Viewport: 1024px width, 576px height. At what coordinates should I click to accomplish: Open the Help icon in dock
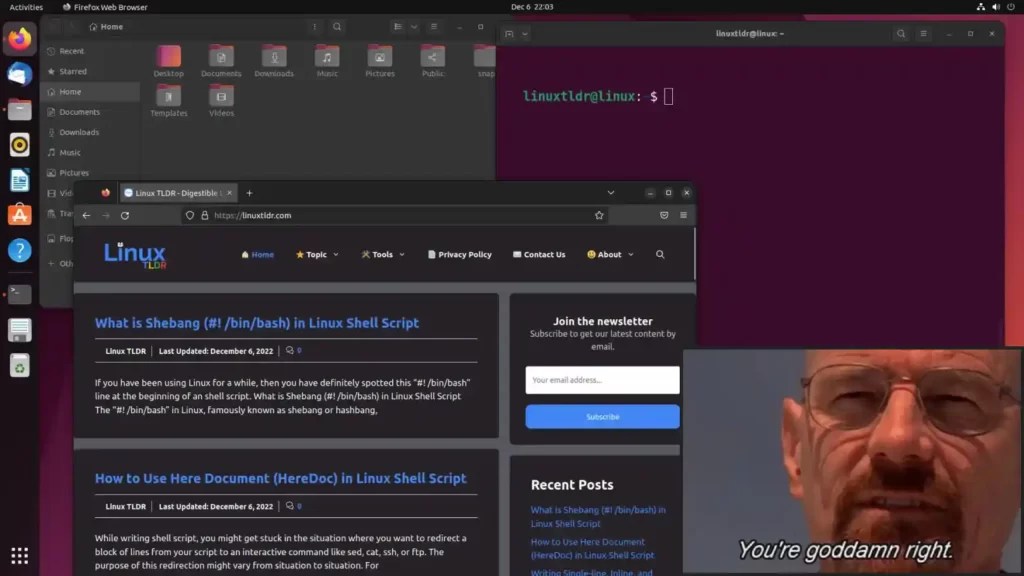(x=20, y=250)
